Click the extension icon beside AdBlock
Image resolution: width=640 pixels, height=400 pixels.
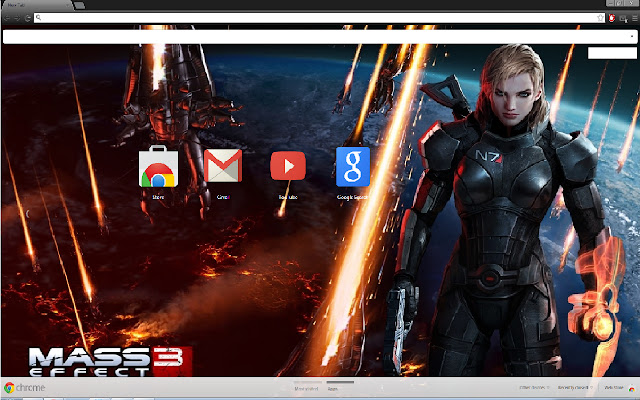point(623,18)
